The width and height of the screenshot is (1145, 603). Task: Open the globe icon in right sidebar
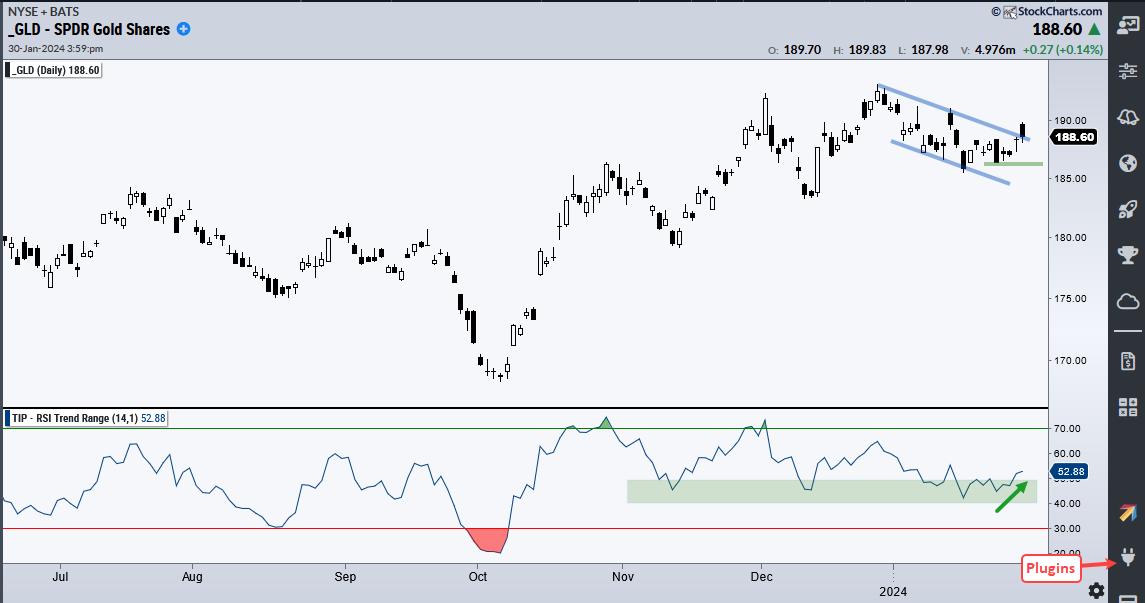tap(1127, 163)
